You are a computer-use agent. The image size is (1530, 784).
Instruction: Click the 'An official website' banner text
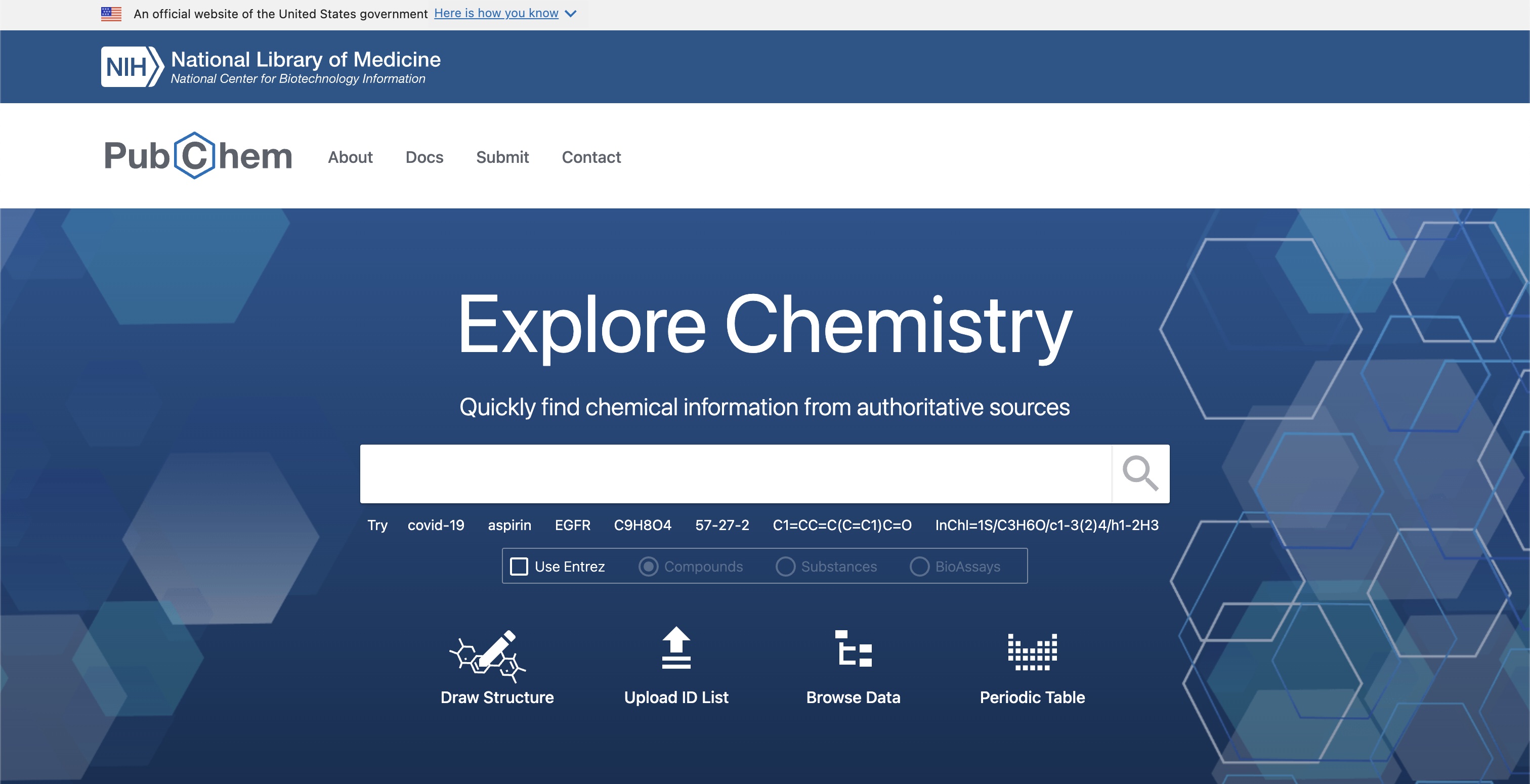(280, 14)
